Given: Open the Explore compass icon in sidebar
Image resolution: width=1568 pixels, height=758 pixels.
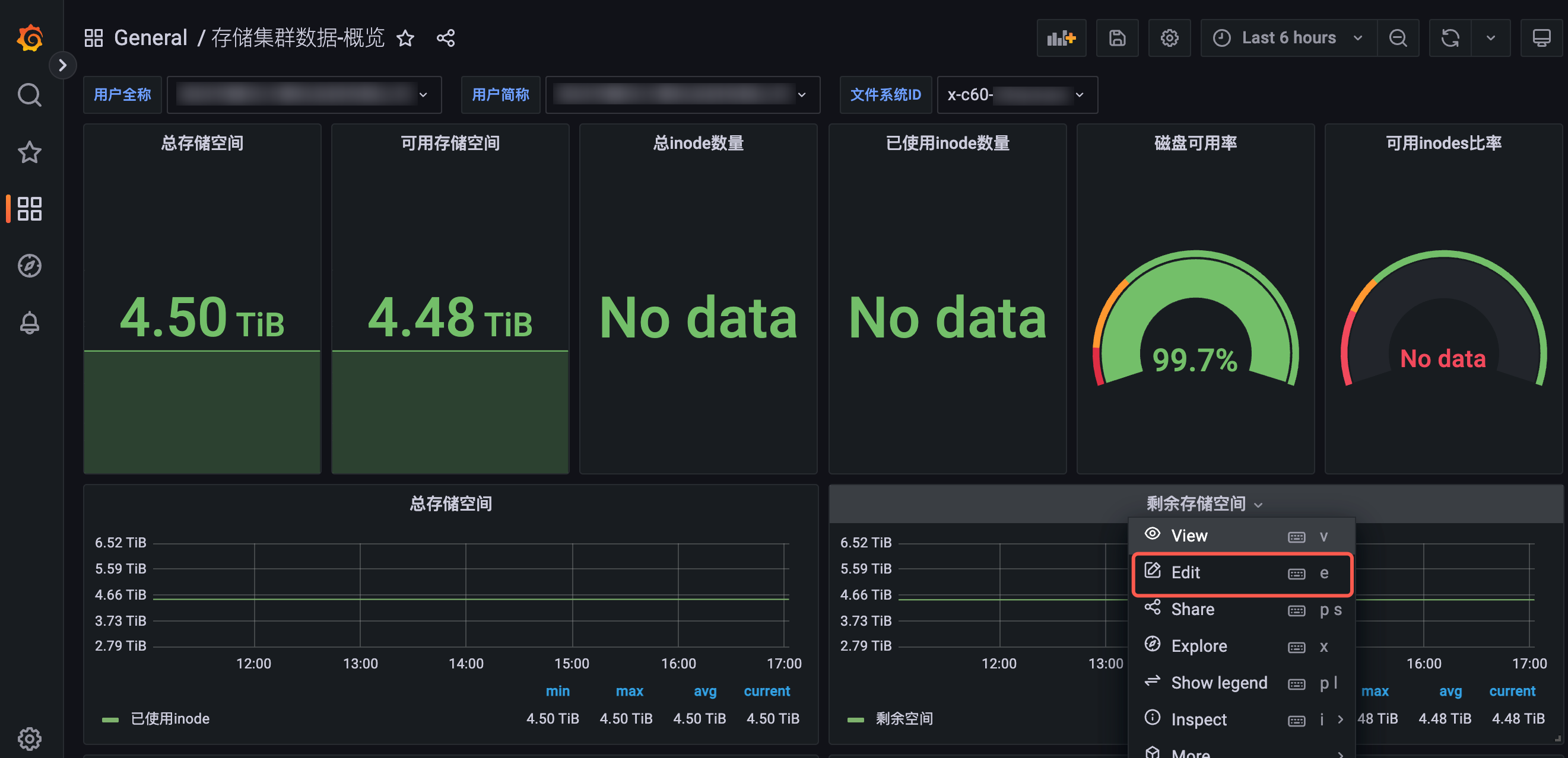Looking at the screenshot, I should (29, 266).
